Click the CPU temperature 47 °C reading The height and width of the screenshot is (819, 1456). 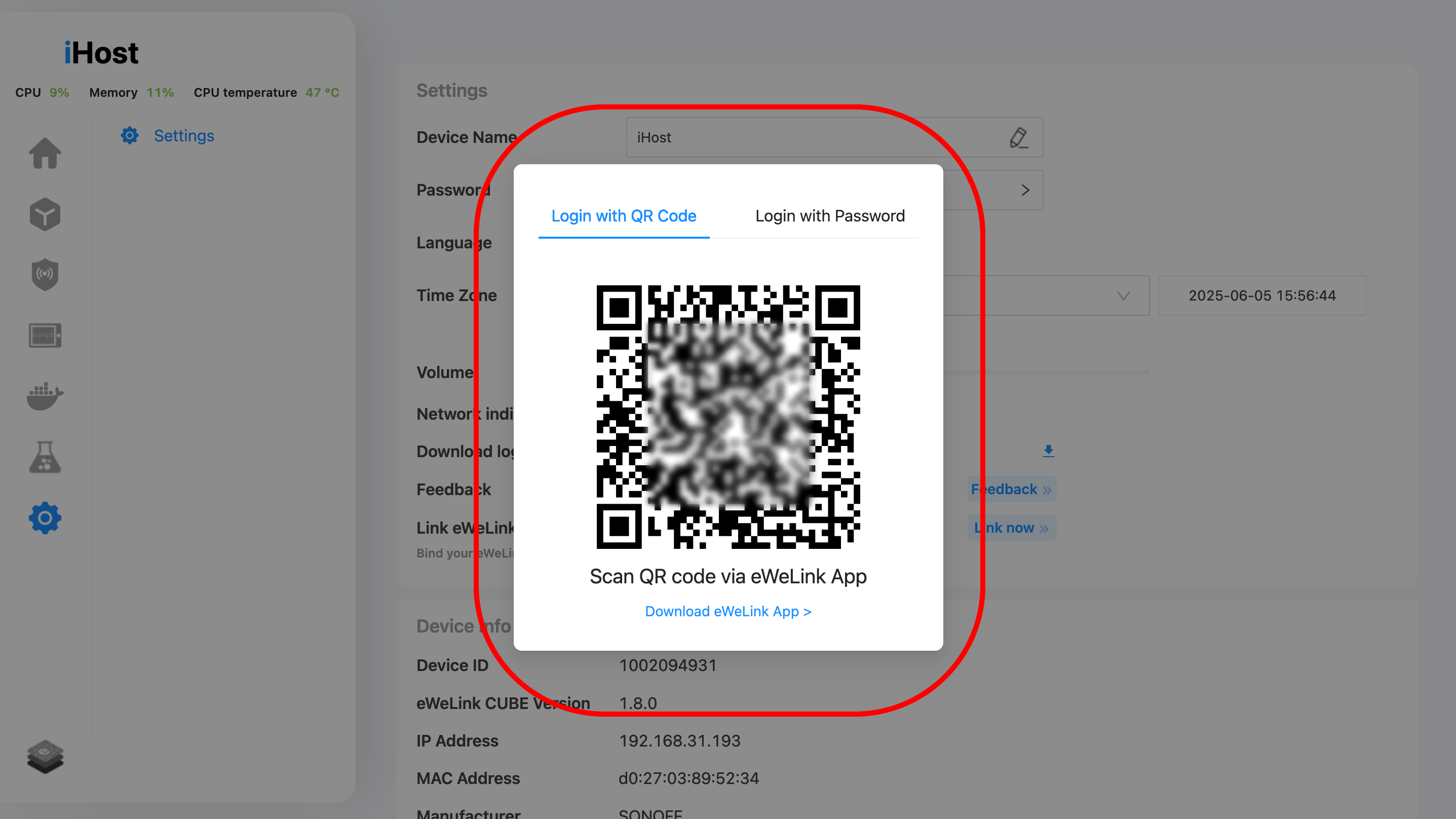pyautogui.click(x=266, y=92)
